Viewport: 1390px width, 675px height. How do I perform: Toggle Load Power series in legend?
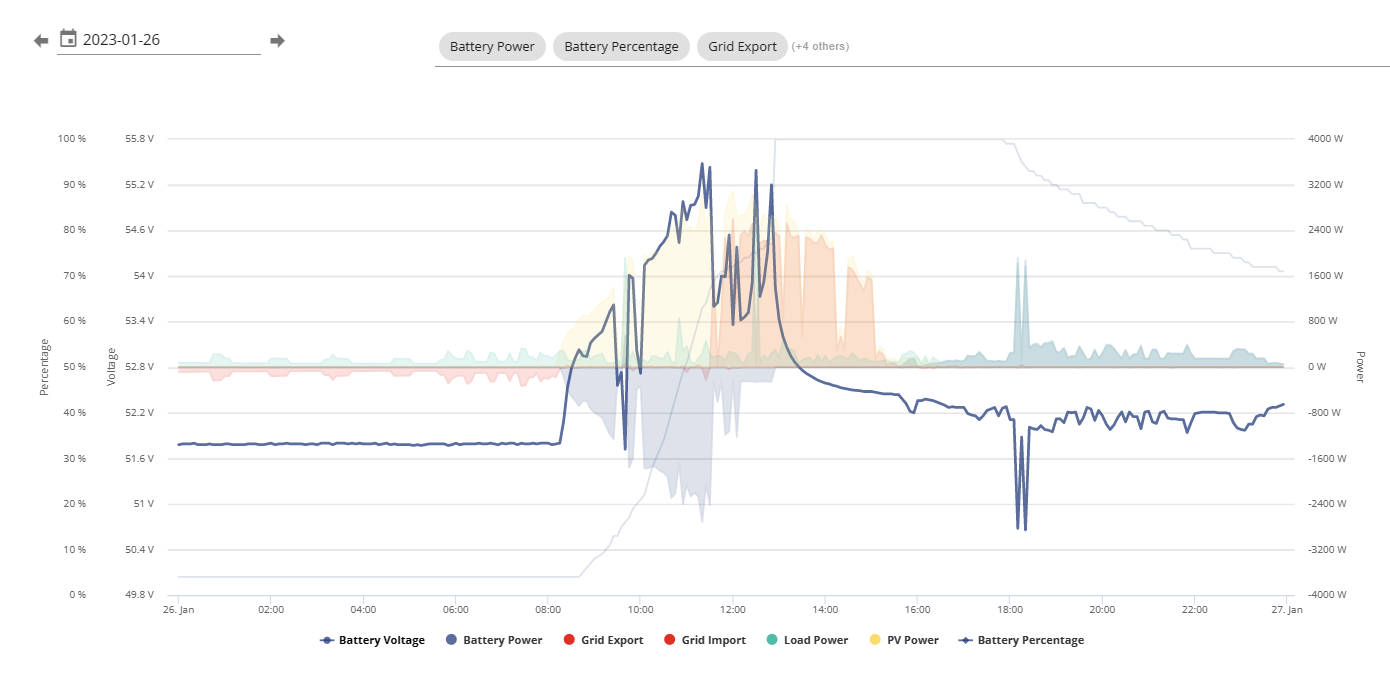pyautogui.click(x=807, y=640)
